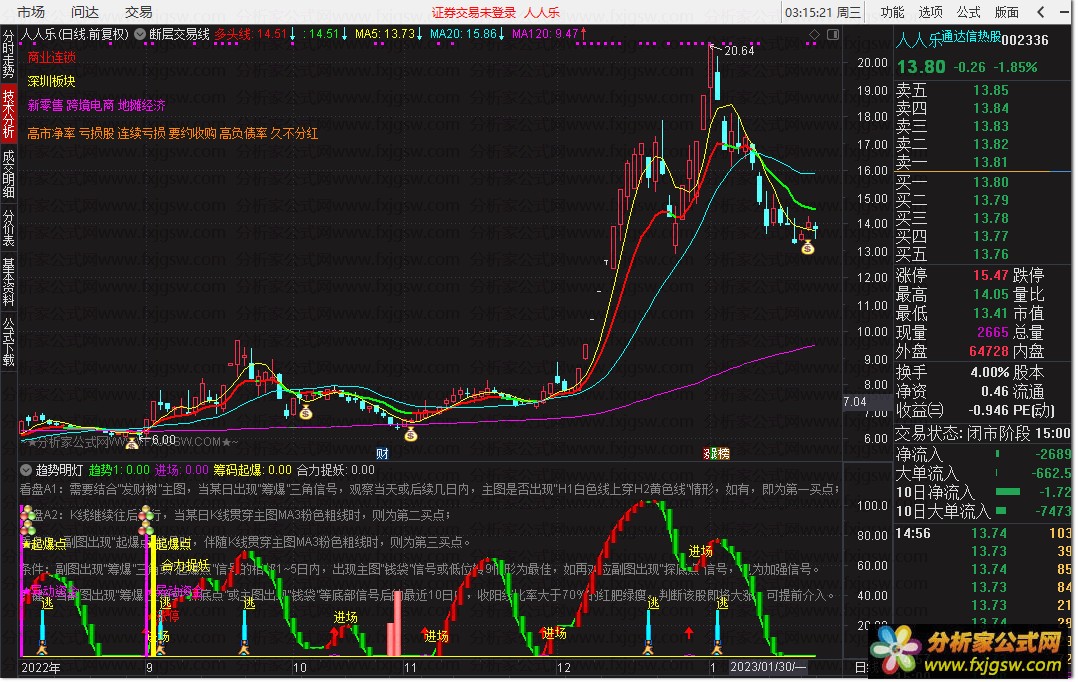Click the MA120: 9.47 indicator label
1078x682 pixels.
click(545, 34)
